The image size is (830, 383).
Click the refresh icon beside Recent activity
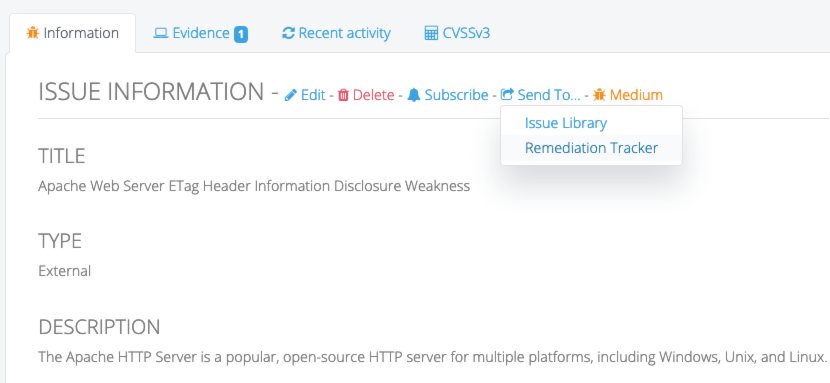[x=288, y=33]
